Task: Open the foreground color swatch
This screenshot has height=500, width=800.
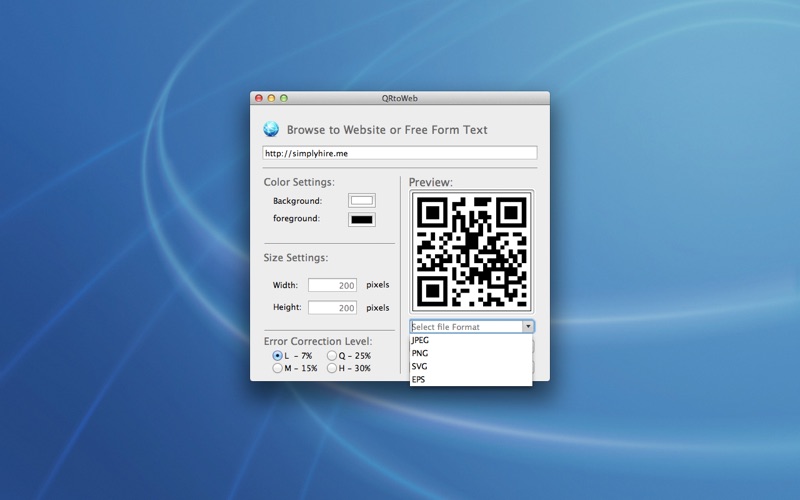Action: click(362, 219)
